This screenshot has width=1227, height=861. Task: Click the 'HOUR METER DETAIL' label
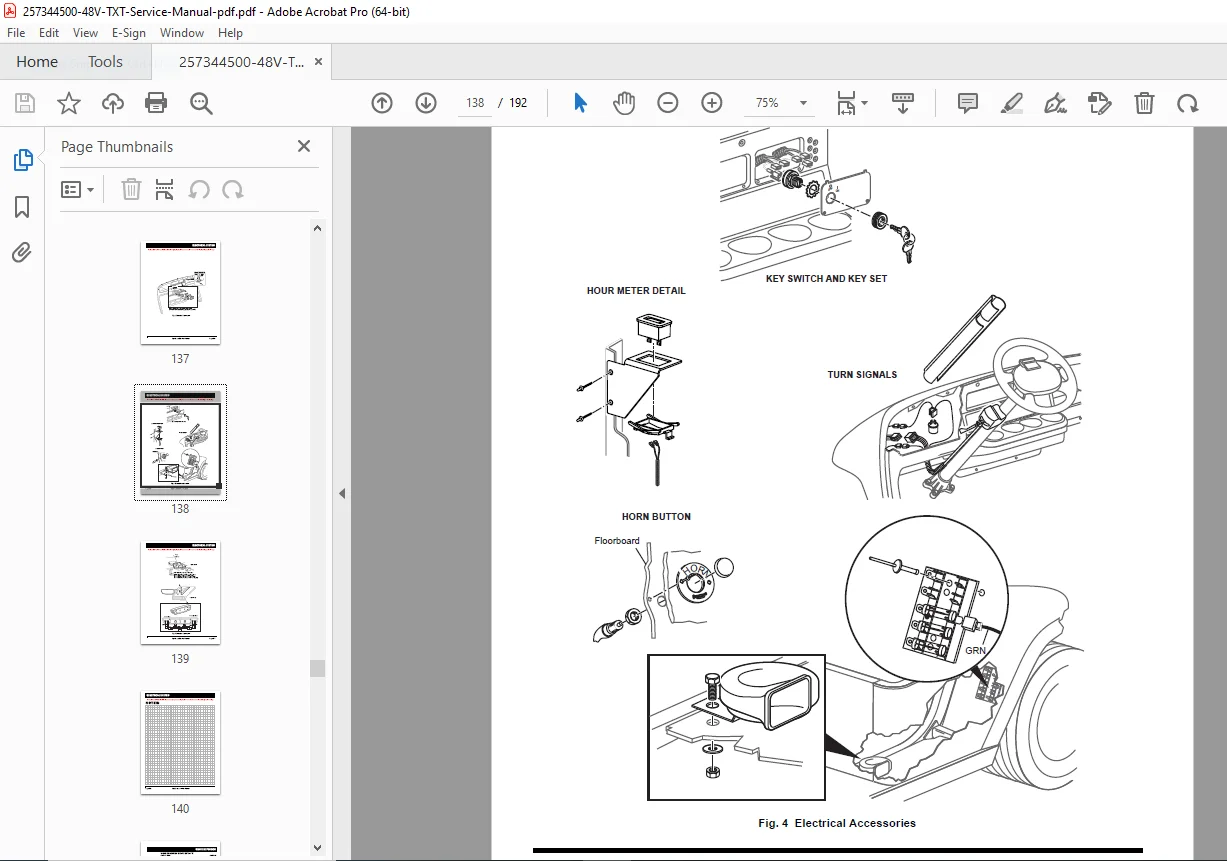point(636,291)
